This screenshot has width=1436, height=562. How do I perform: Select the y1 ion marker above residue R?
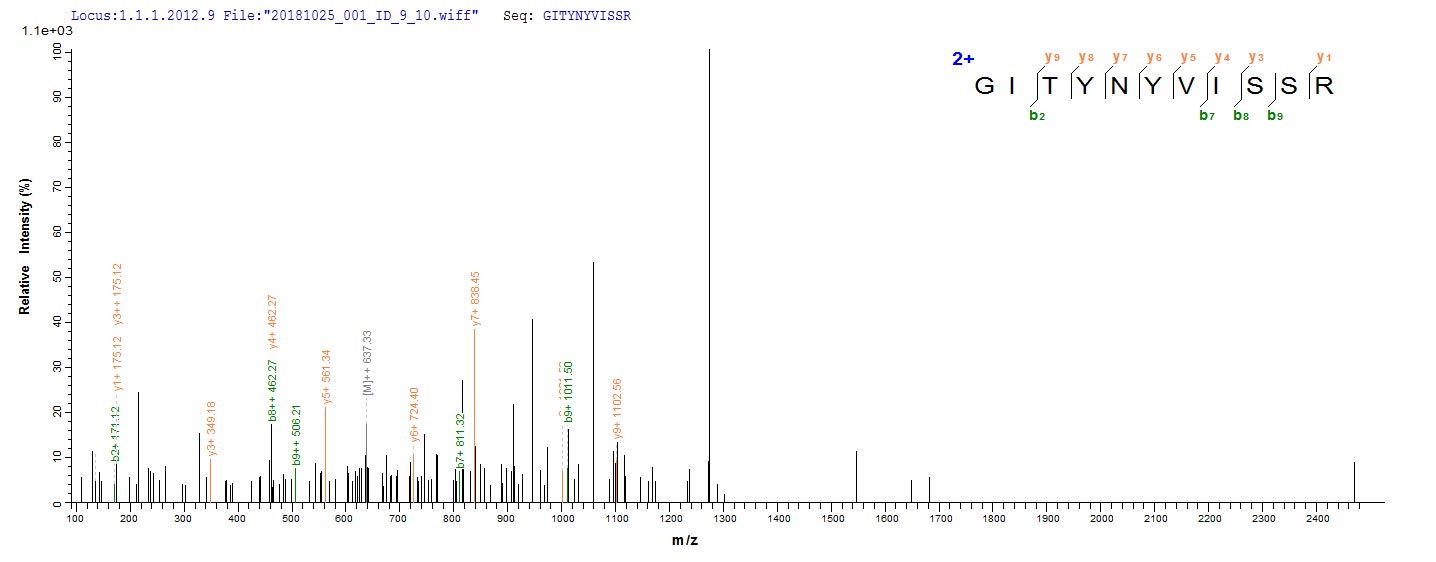tap(1324, 57)
